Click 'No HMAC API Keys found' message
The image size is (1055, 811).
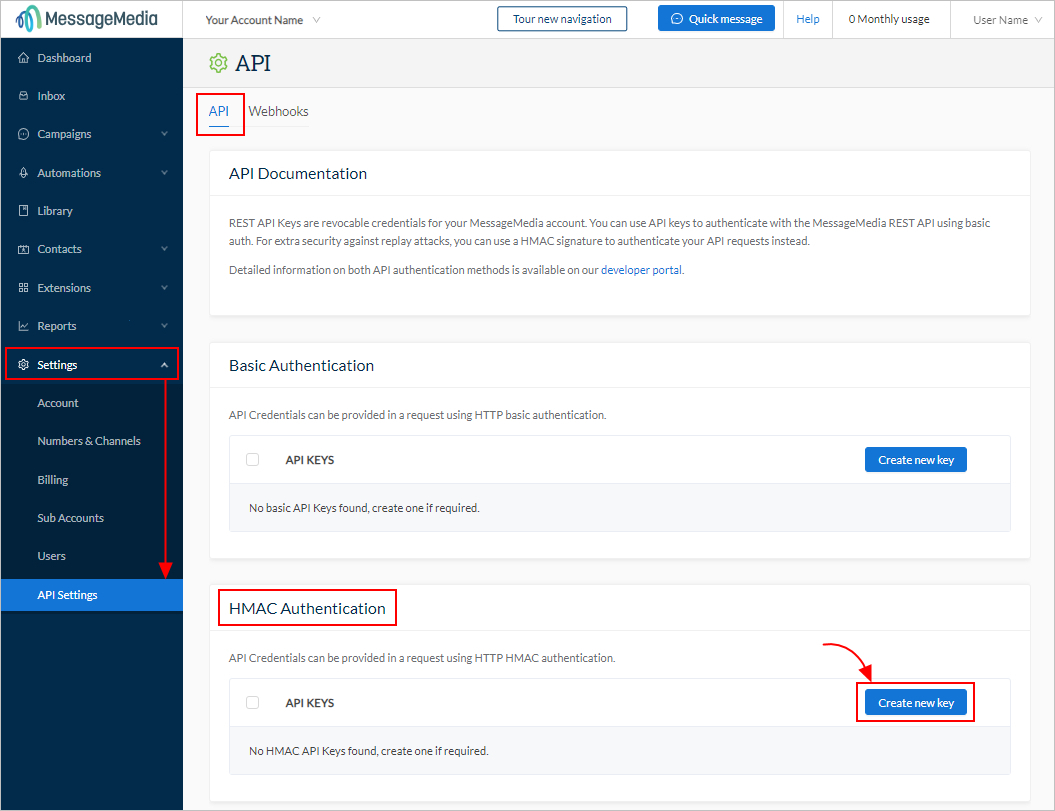click(369, 751)
